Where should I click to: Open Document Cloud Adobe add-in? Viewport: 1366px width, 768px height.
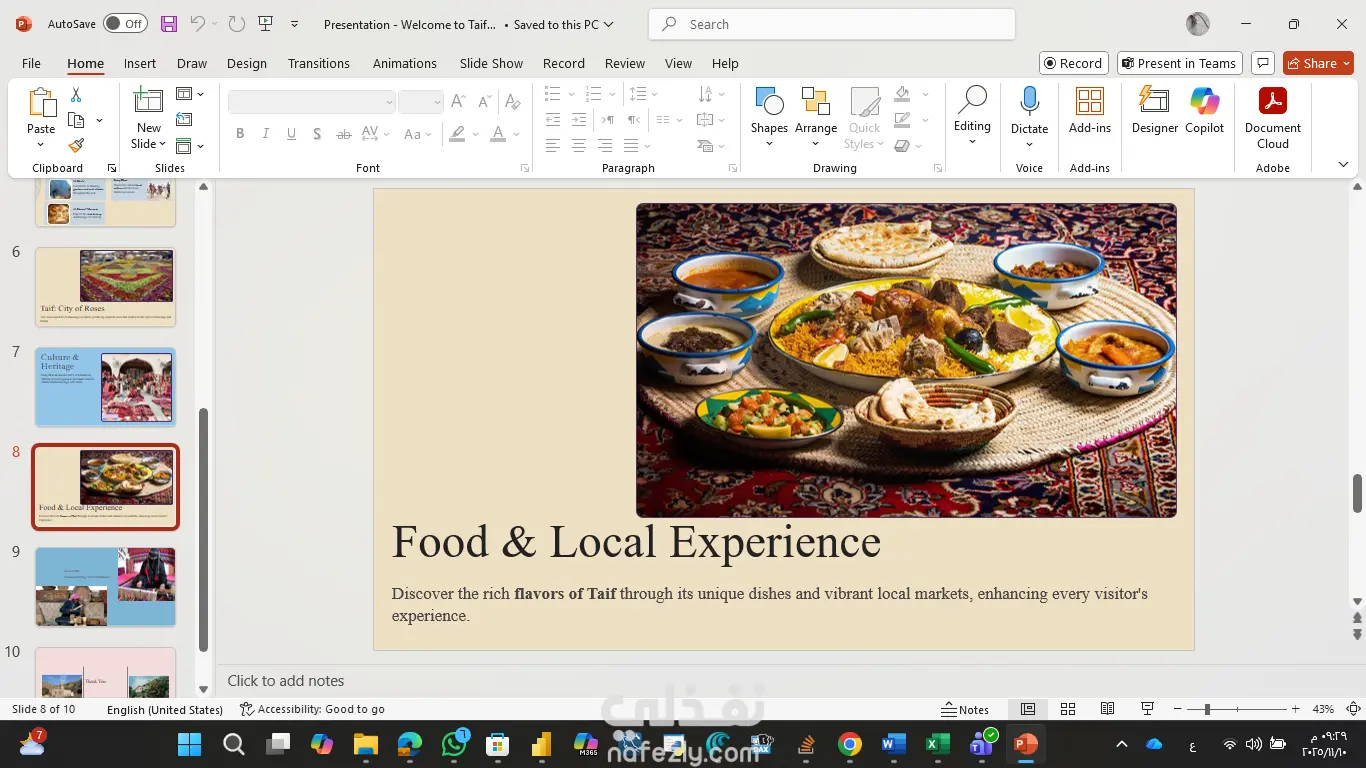click(1272, 110)
